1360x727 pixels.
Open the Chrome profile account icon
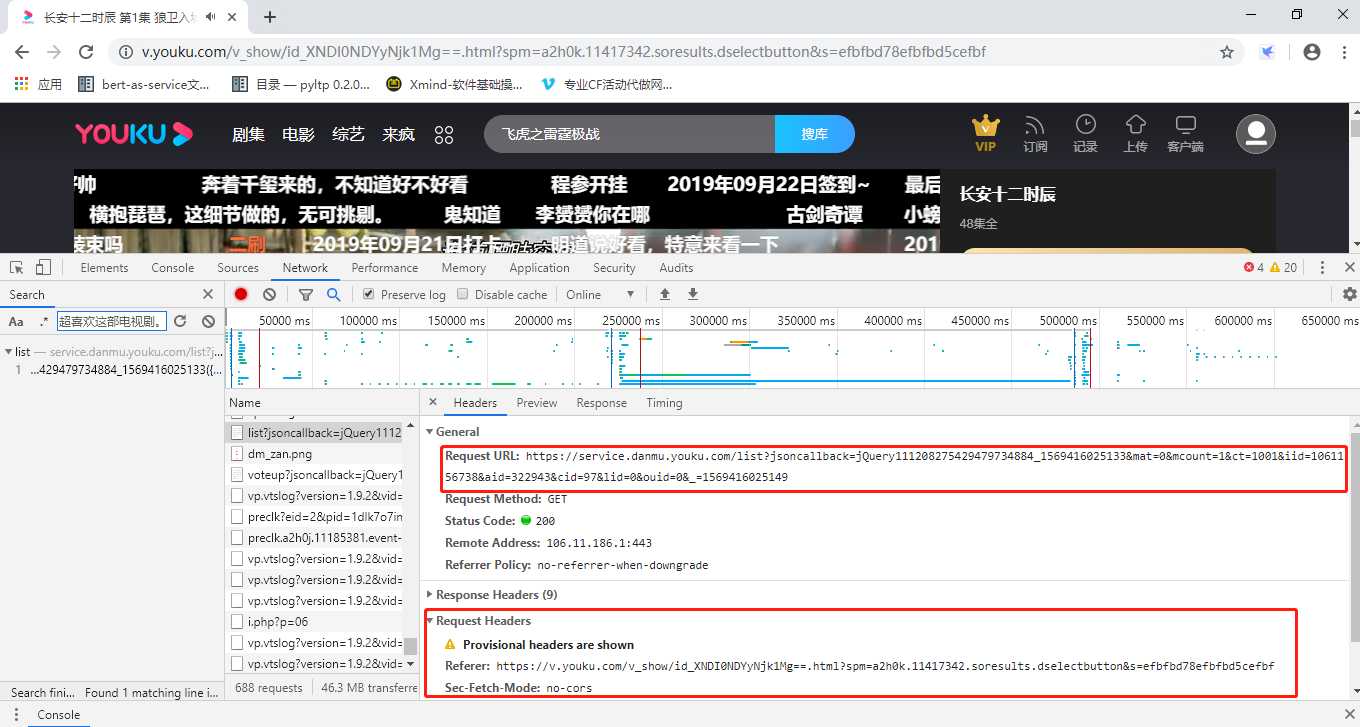1312,52
